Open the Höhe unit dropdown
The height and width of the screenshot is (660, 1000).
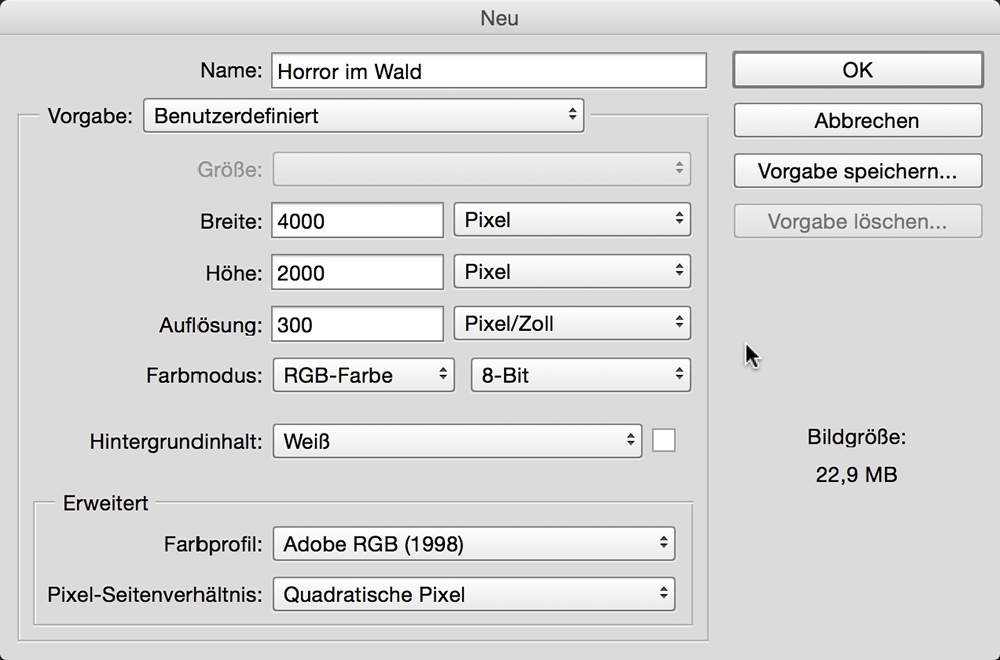pos(572,272)
